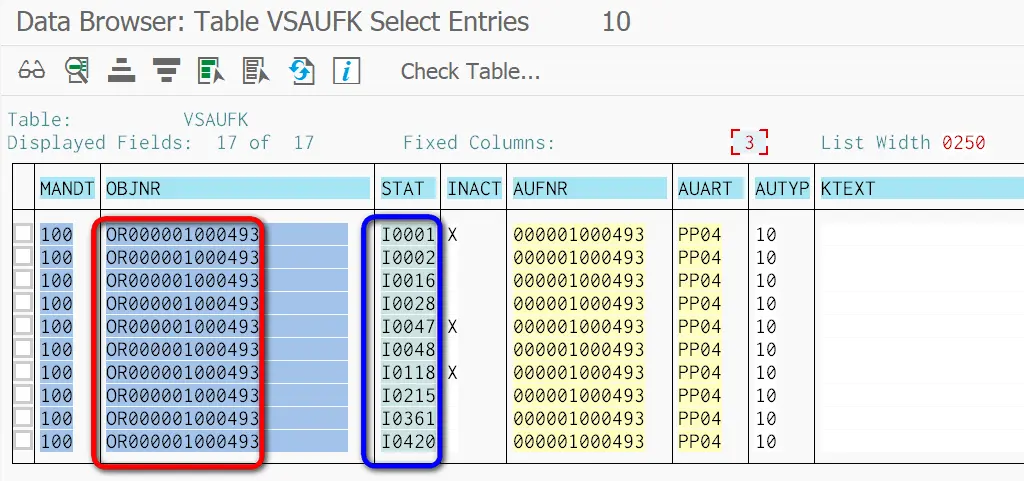Select the OBJNR column header

[238, 189]
